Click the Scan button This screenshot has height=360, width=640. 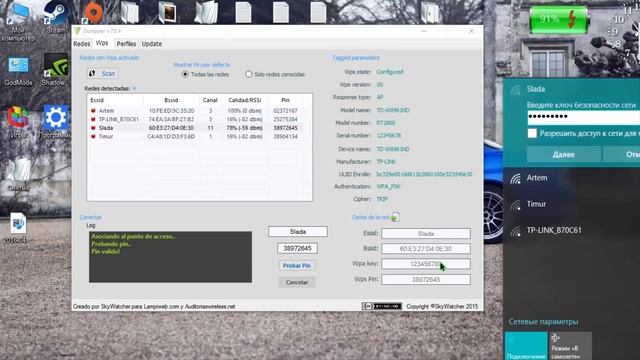pyautogui.click(x=103, y=73)
